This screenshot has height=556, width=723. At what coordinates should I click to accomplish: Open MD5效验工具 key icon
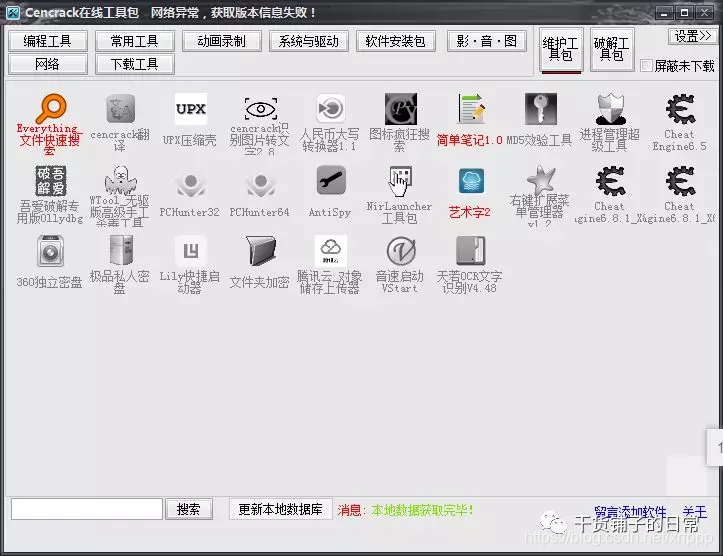540,109
